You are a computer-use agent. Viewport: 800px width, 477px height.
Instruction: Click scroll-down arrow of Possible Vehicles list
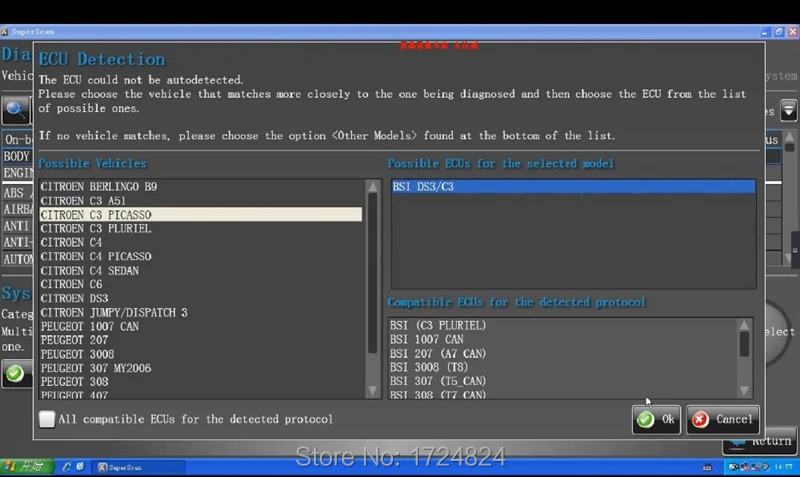[x=373, y=391]
